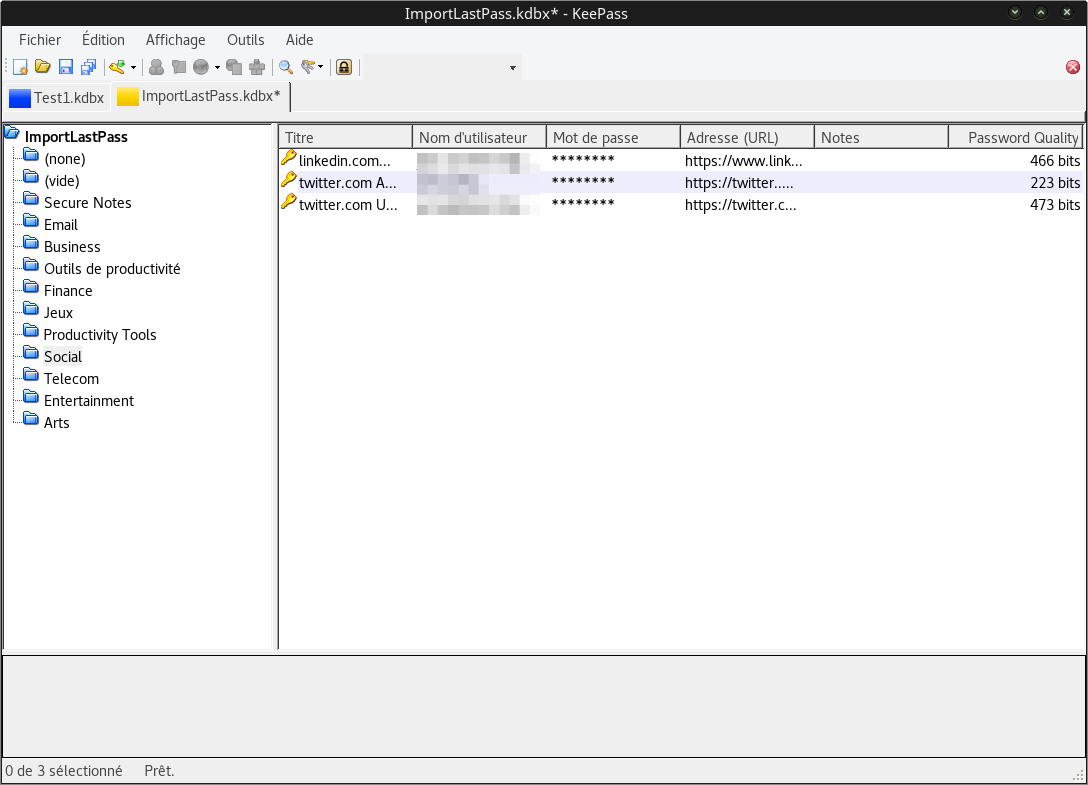Select the twitter.com A... entry
The width and height of the screenshot is (1088, 785).
coord(681,183)
